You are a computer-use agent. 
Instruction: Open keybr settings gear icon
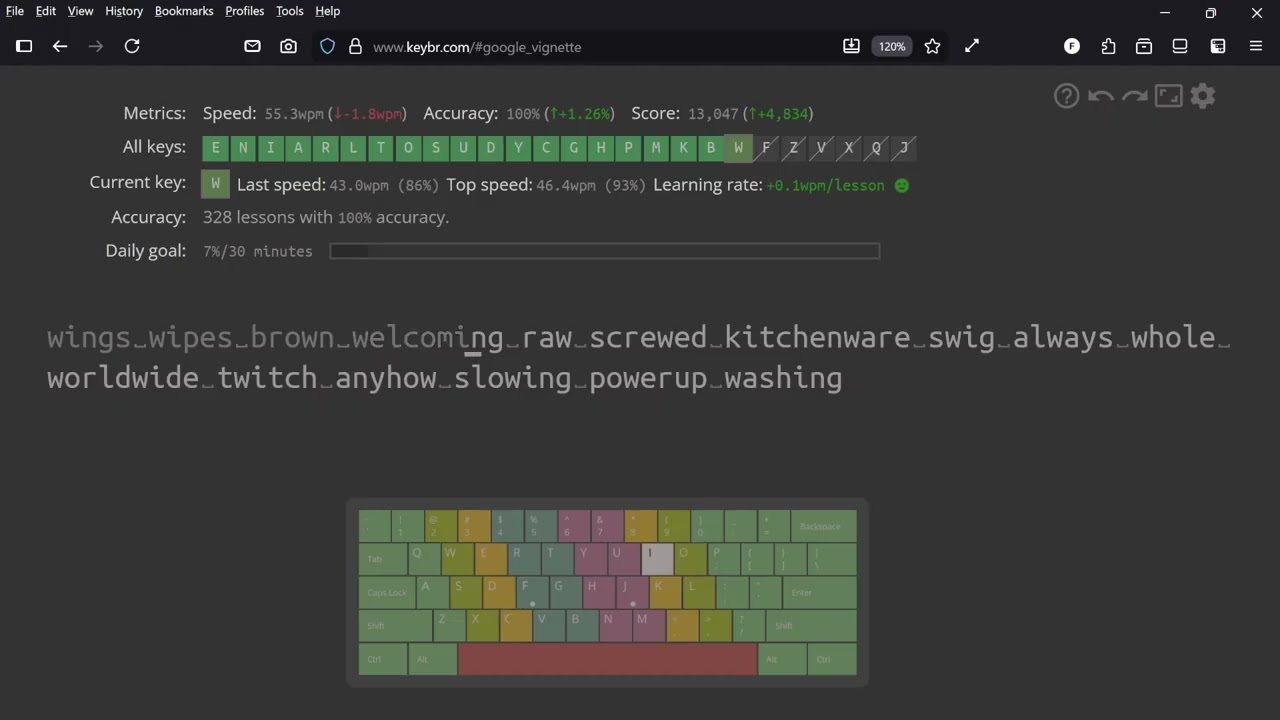[x=1203, y=96]
